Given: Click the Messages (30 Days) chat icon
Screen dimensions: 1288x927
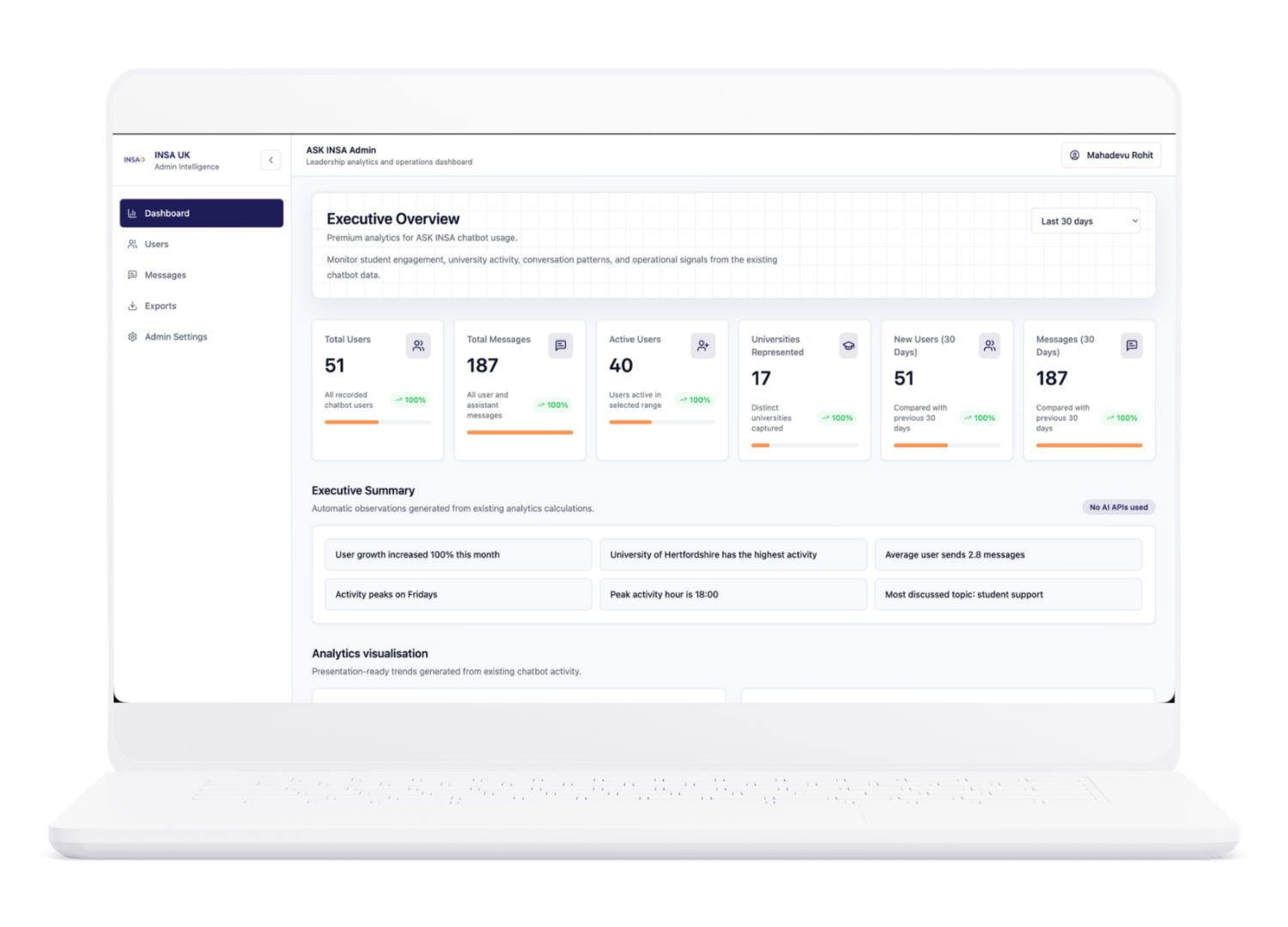Looking at the screenshot, I should click(x=1132, y=345).
